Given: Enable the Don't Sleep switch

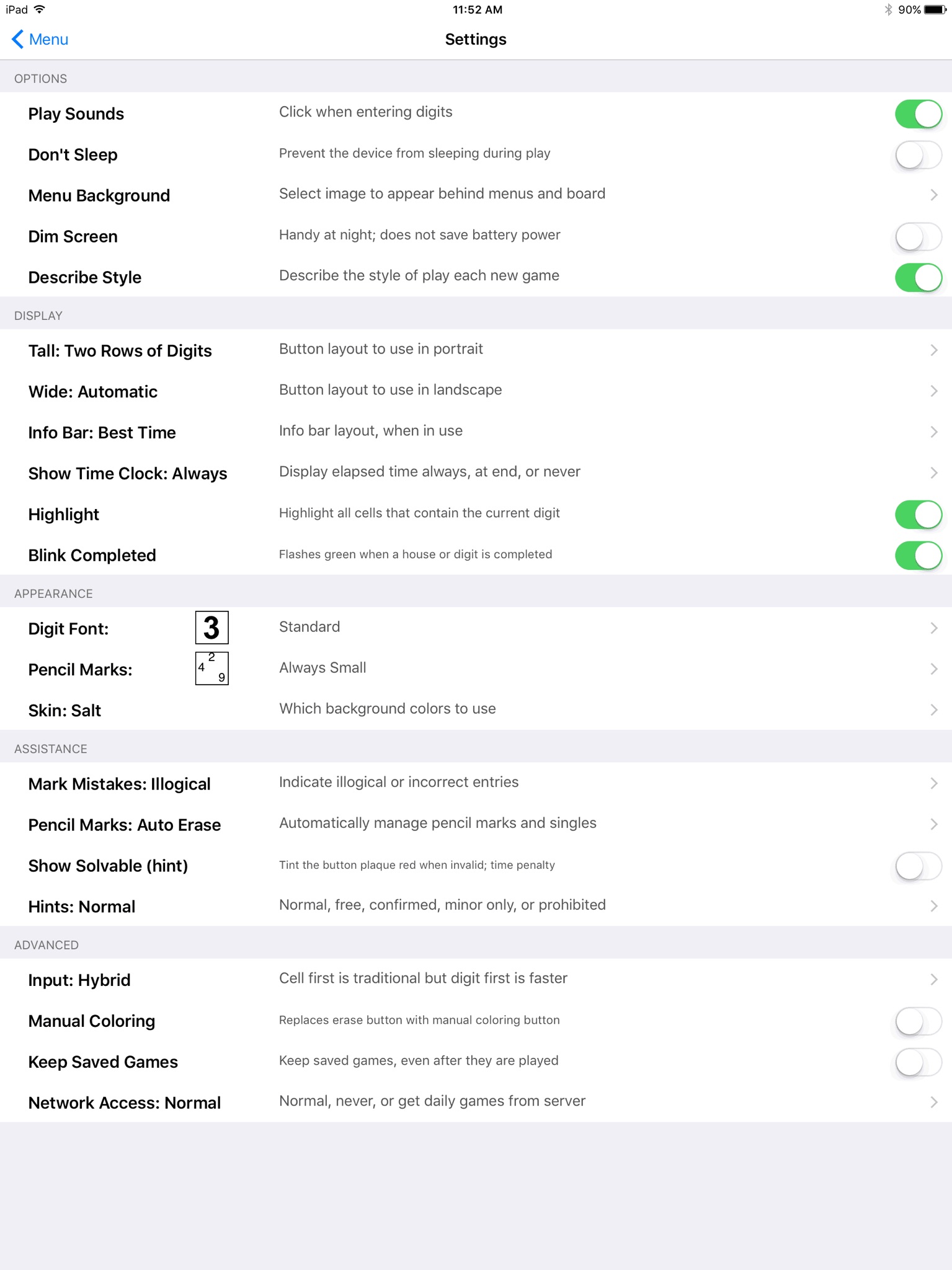Looking at the screenshot, I should point(919,155).
